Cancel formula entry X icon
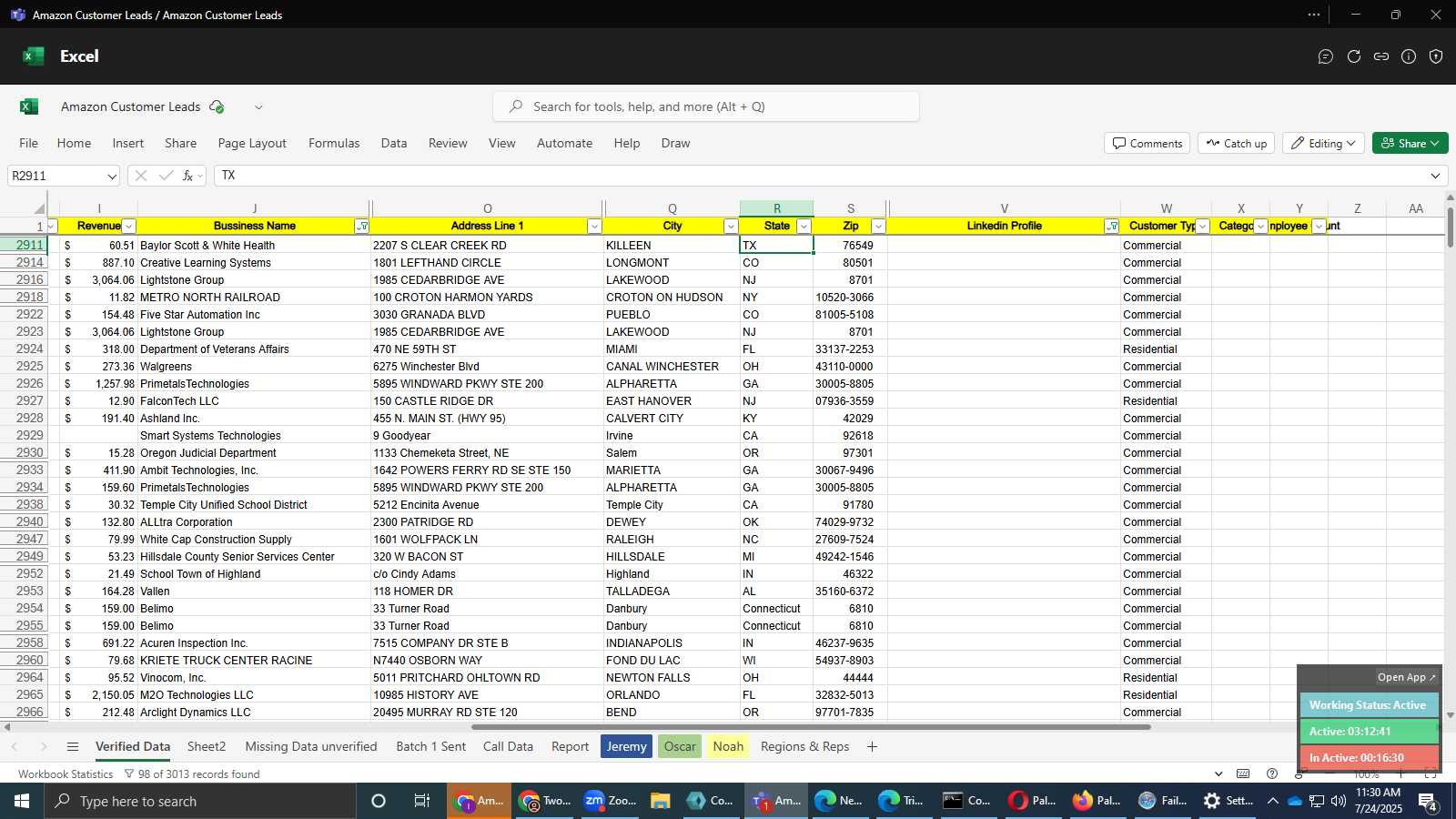Image resolution: width=1456 pixels, height=819 pixels. 141,176
